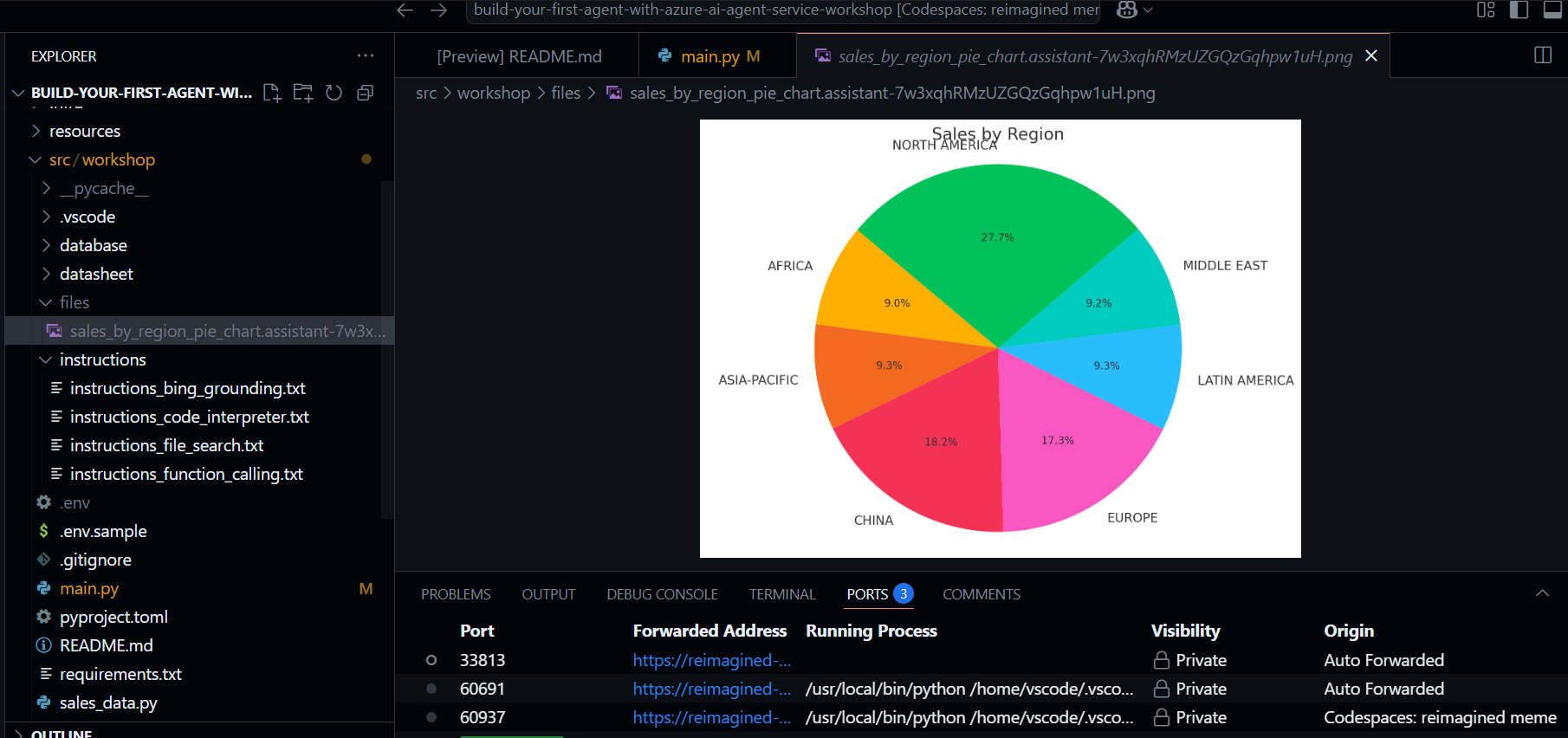Screen dimensions: 1568x738
Task: Open forwarded address link for port 33813
Action: [x=711, y=660]
